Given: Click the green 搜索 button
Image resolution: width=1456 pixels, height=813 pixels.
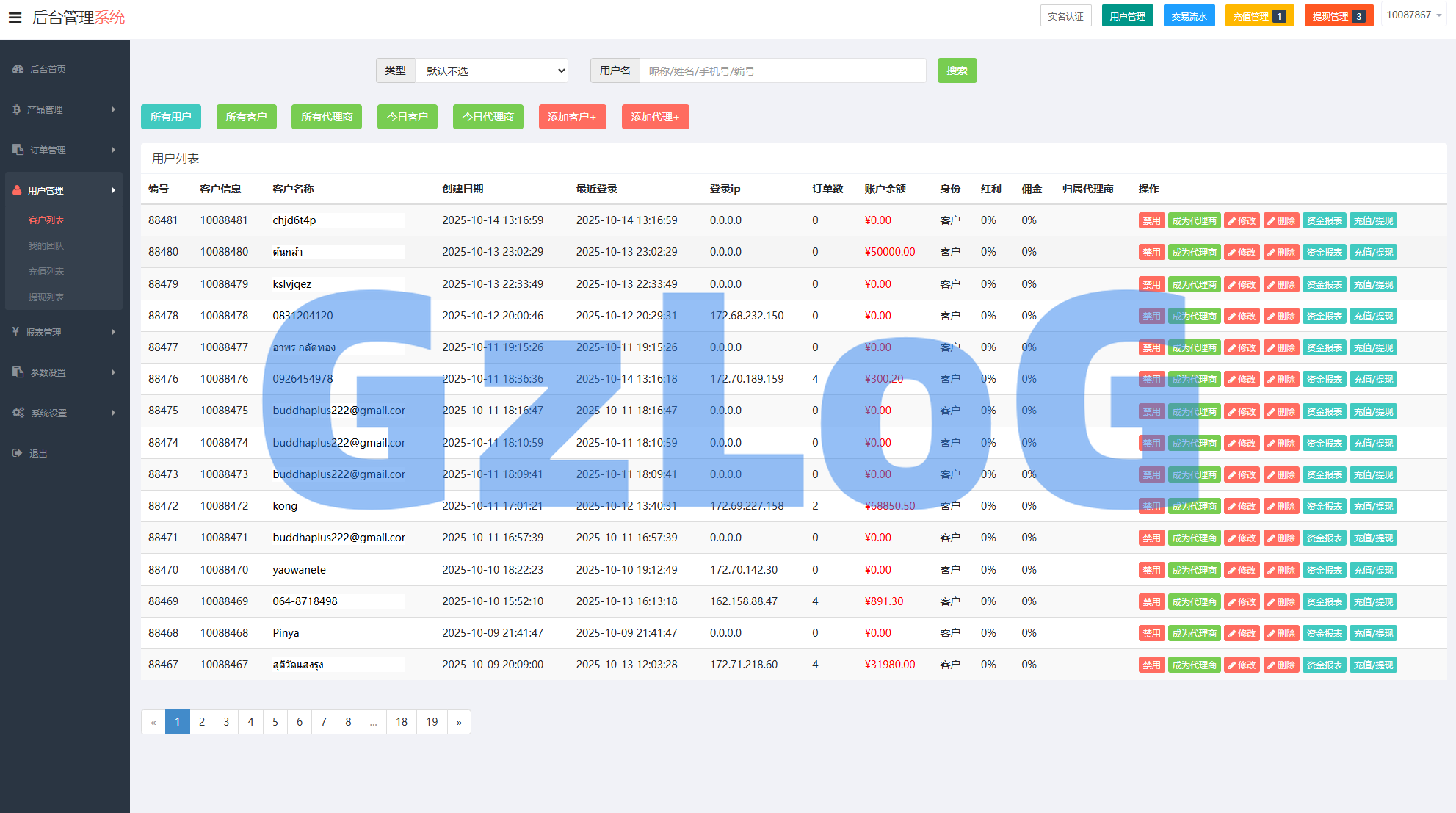Looking at the screenshot, I should pyautogui.click(x=957, y=71).
